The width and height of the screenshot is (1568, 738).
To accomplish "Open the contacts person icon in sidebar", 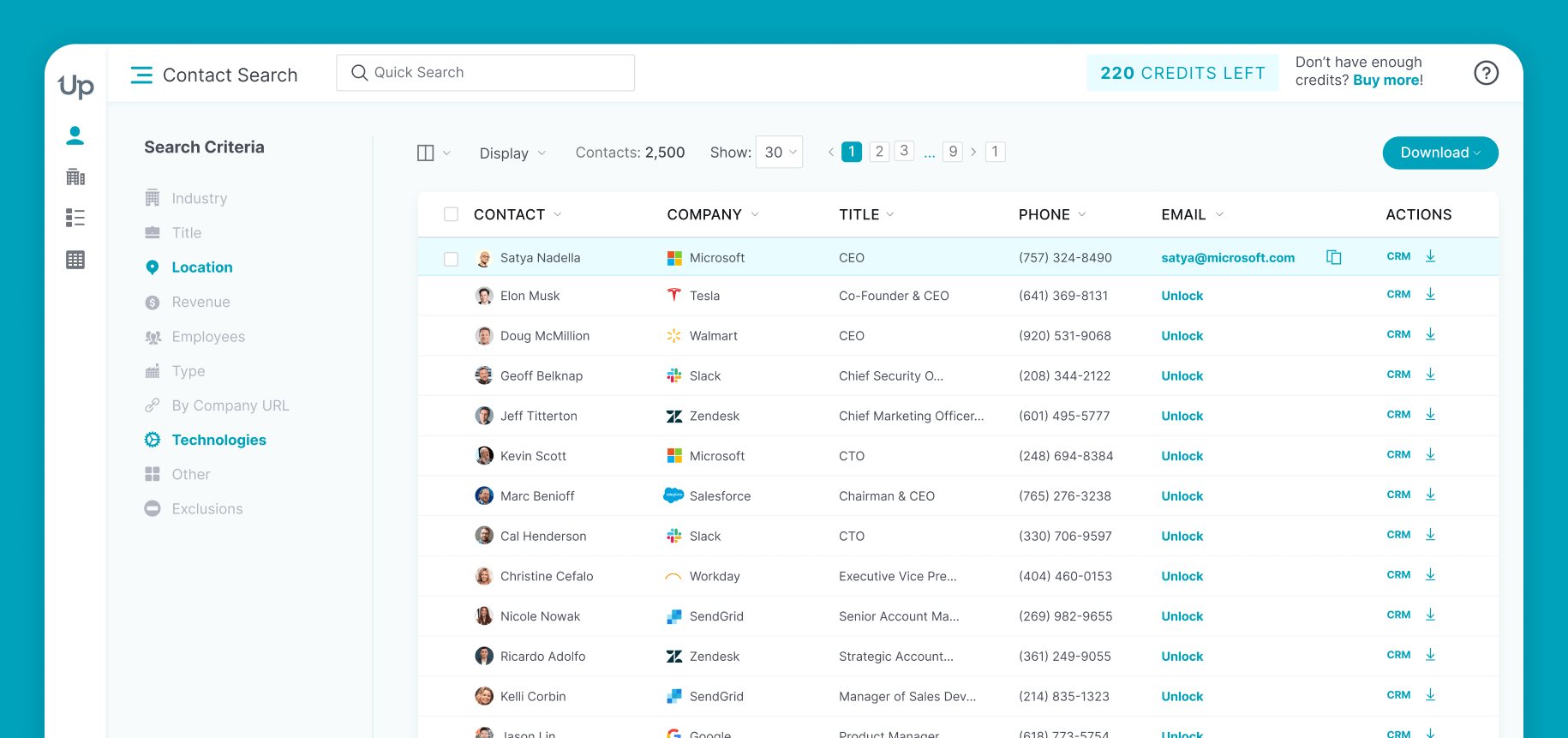I will tap(75, 135).
